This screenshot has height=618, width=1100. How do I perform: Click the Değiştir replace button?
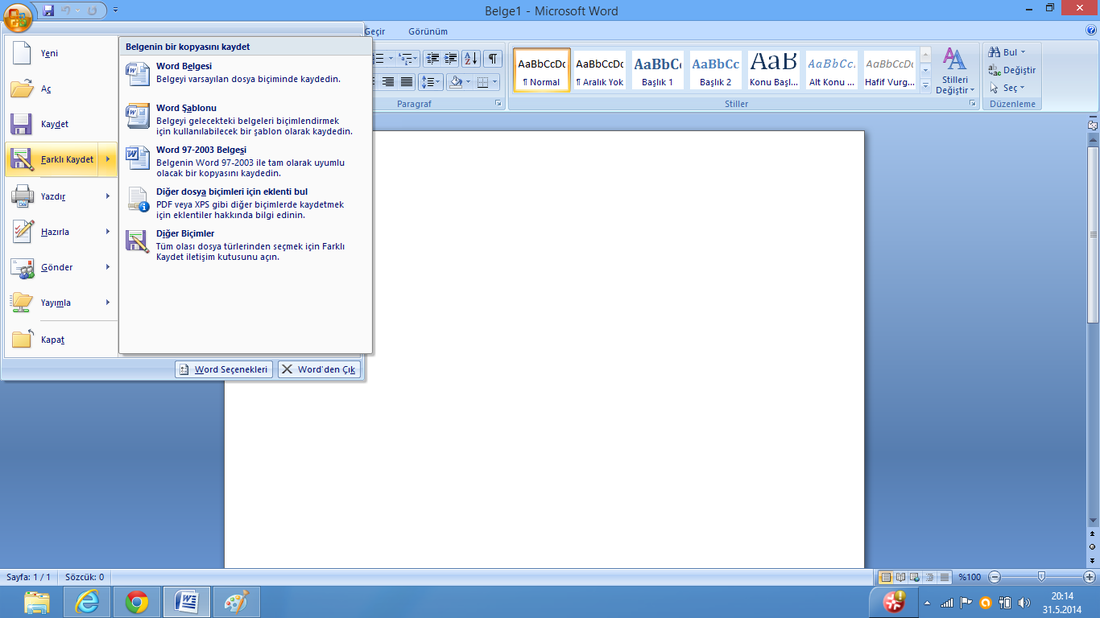point(1012,70)
